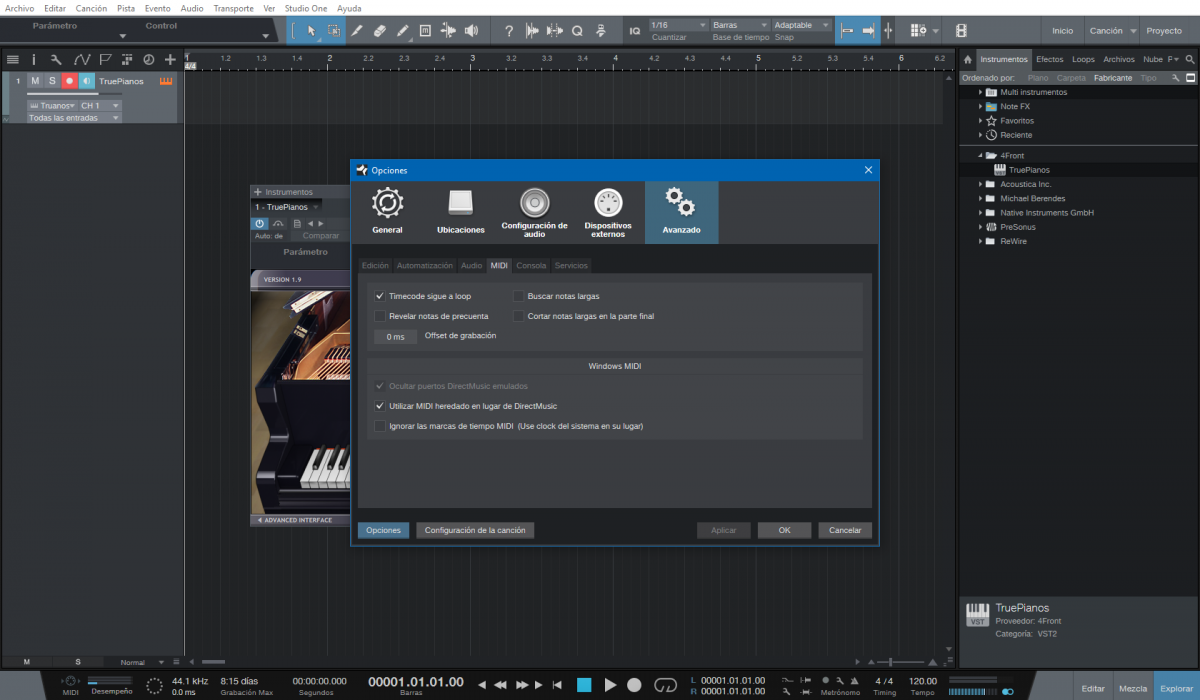This screenshot has width=1200, height=700.
Task: Open the Cuantizar 1/16 dropdown
Action: [x=678, y=25]
